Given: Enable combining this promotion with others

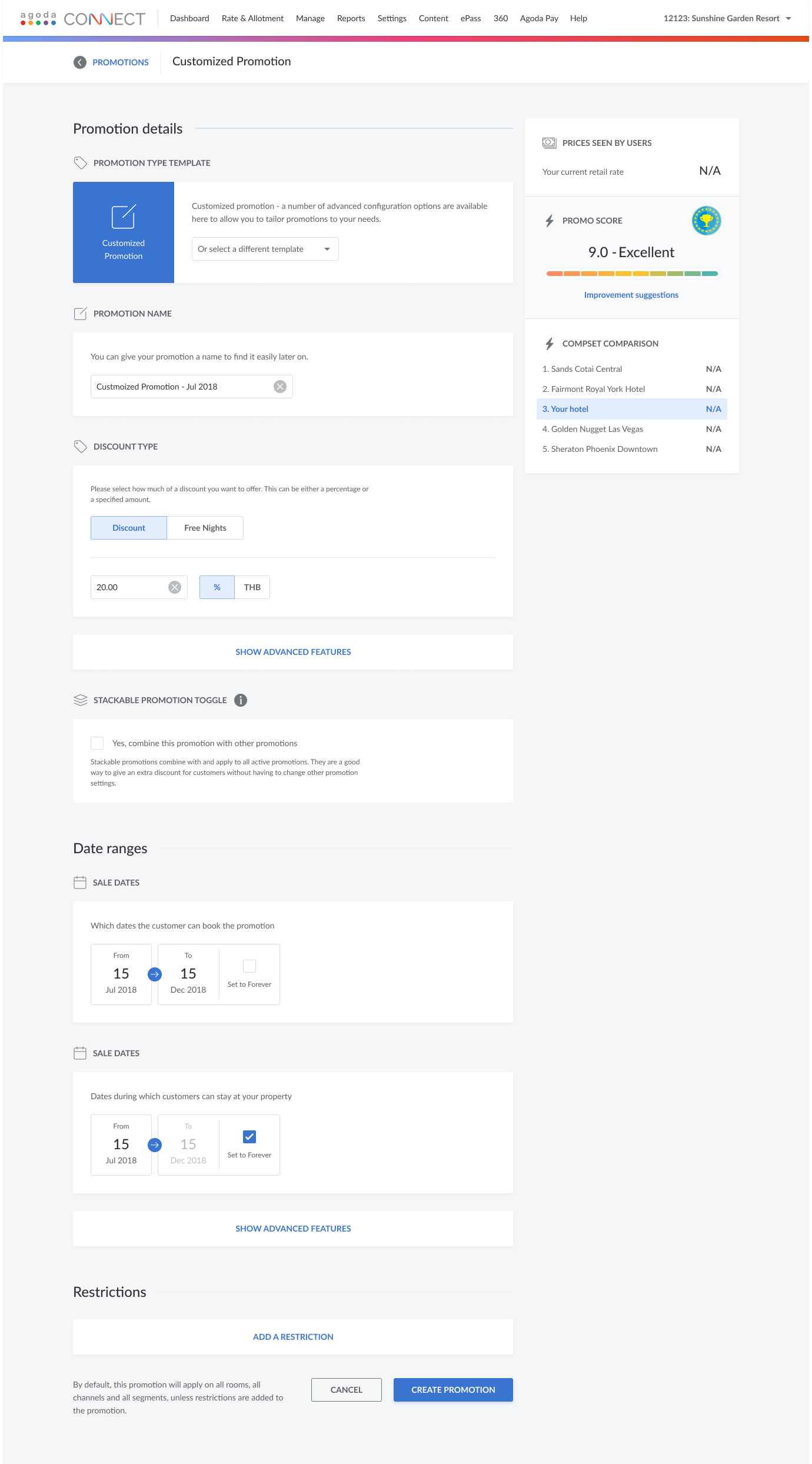Looking at the screenshot, I should (x=97, y=743).
